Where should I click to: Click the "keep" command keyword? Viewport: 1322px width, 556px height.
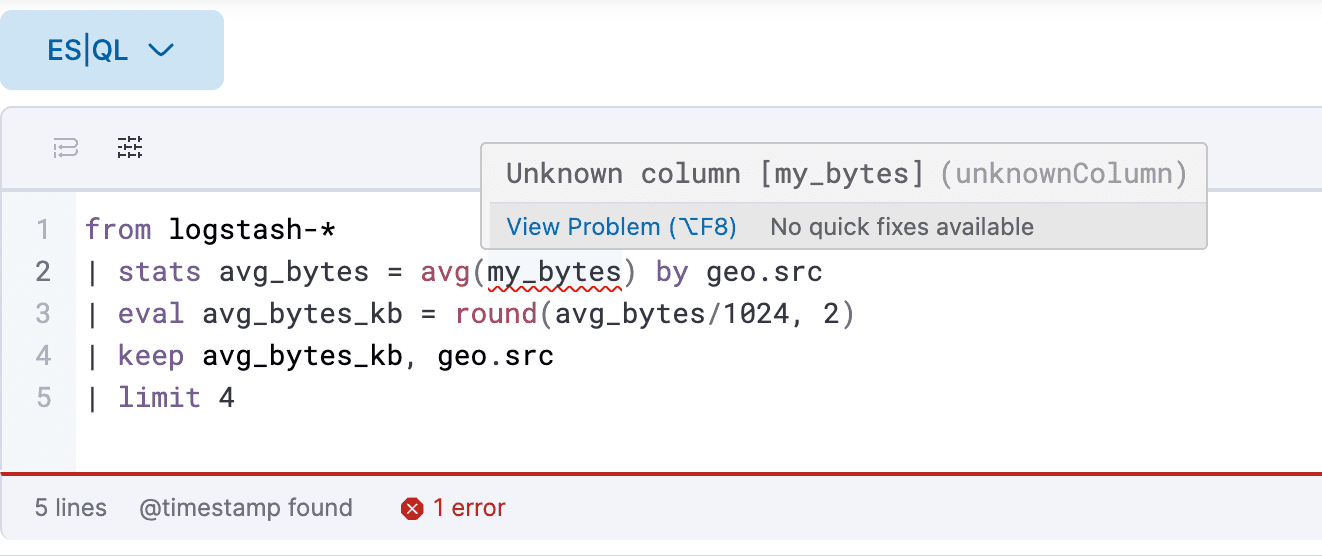(x=151, y=356)
